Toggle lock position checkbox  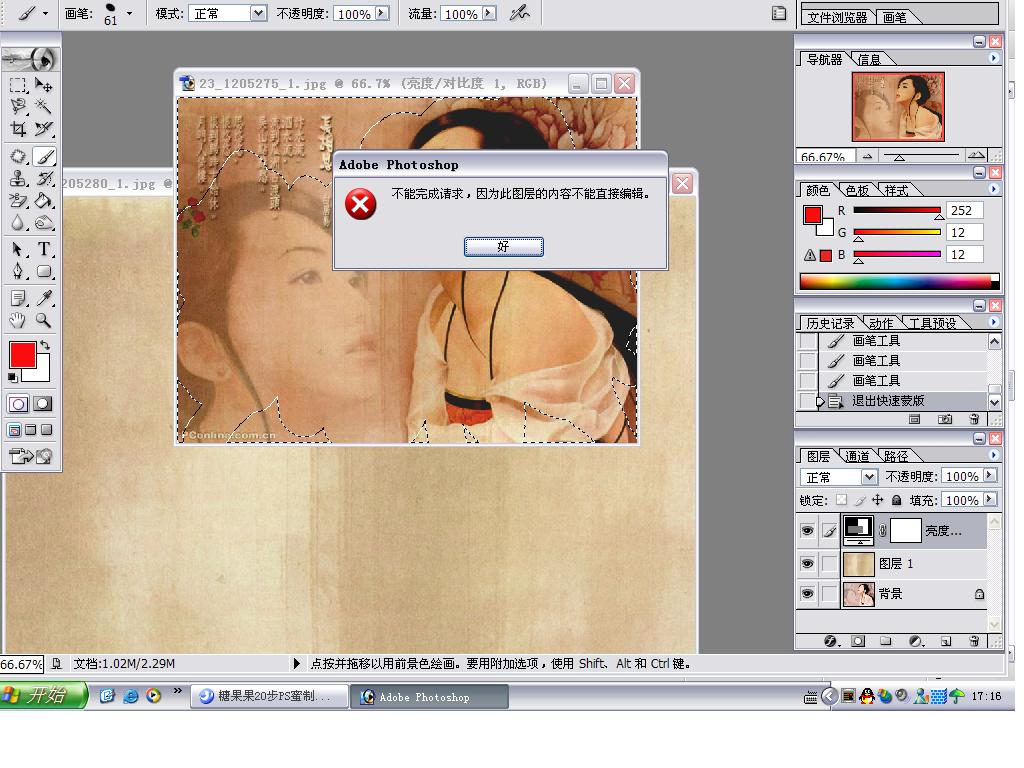pos(878,500)
